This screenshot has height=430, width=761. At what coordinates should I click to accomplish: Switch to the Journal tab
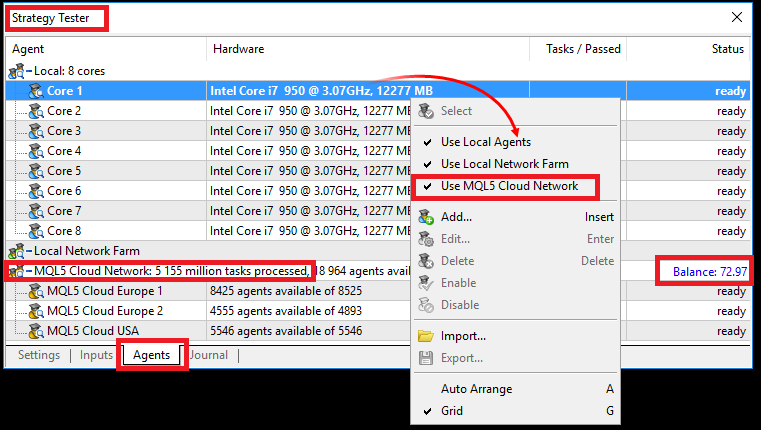(x=209, y=355)
